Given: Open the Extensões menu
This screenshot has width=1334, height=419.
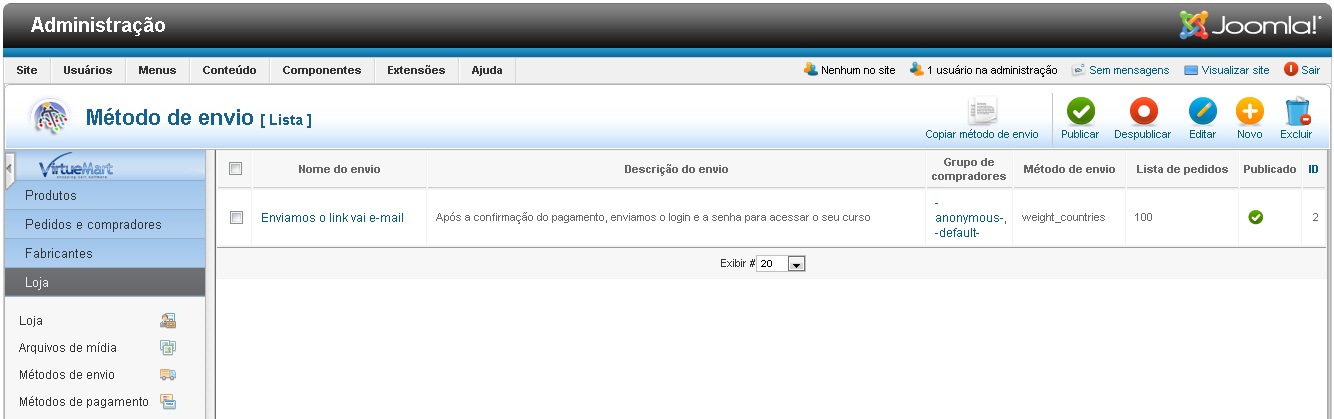Looking at the screenshot, I should [416, 70].
